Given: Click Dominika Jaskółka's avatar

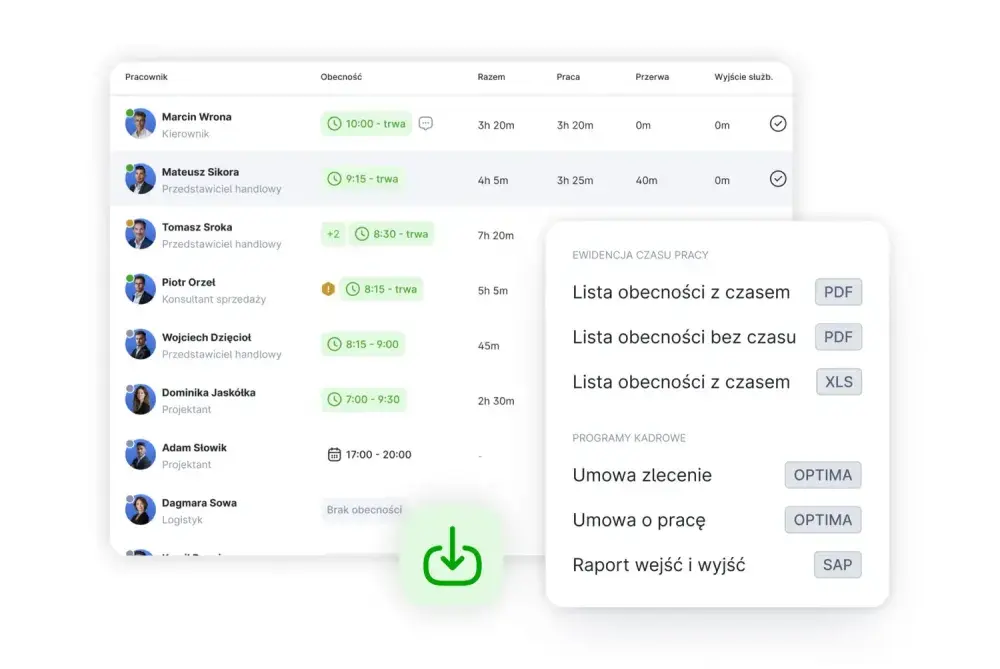Looking at the screenshot, I should click(140, 399).
